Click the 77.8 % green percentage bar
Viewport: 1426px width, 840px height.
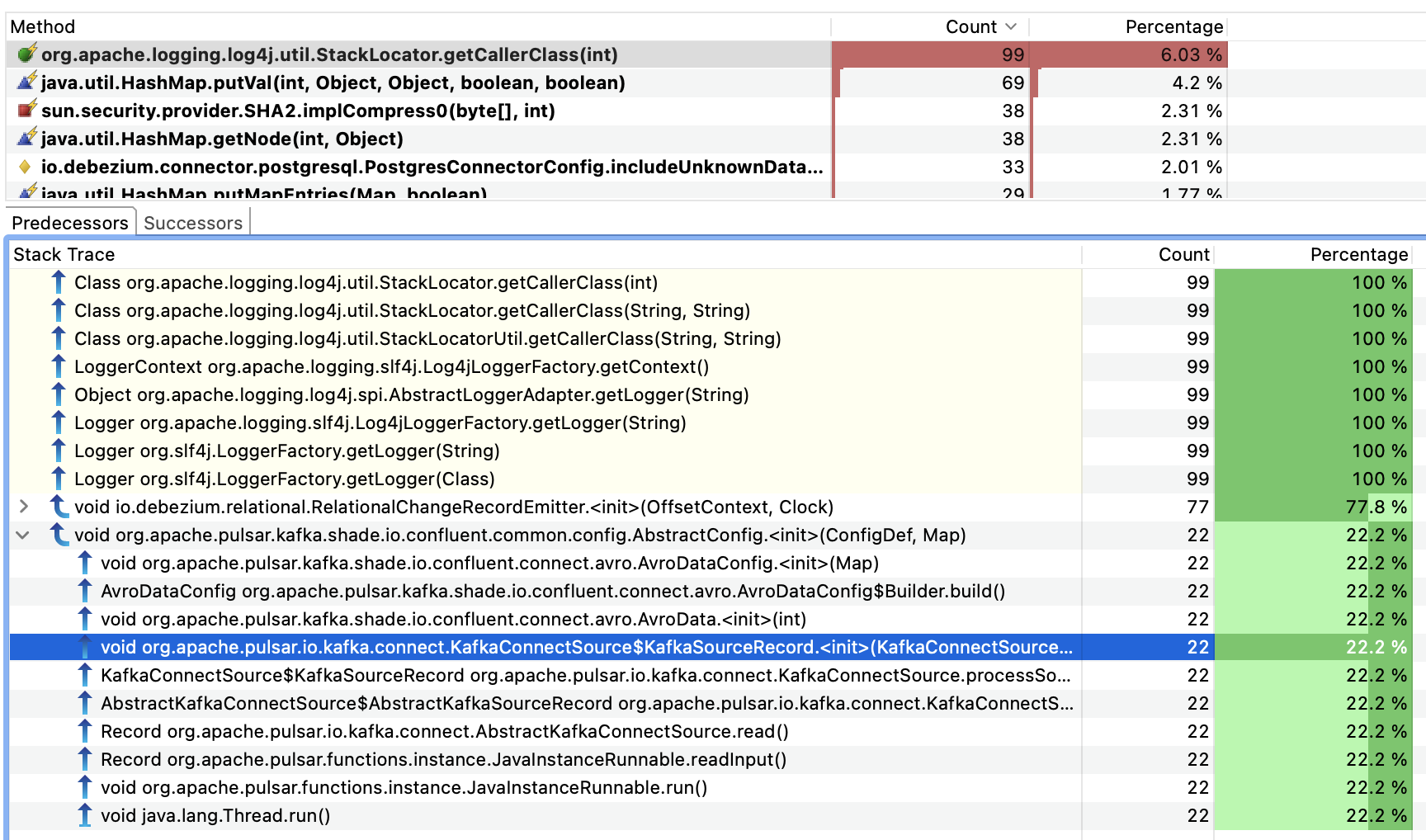(x=1314, y=507)
